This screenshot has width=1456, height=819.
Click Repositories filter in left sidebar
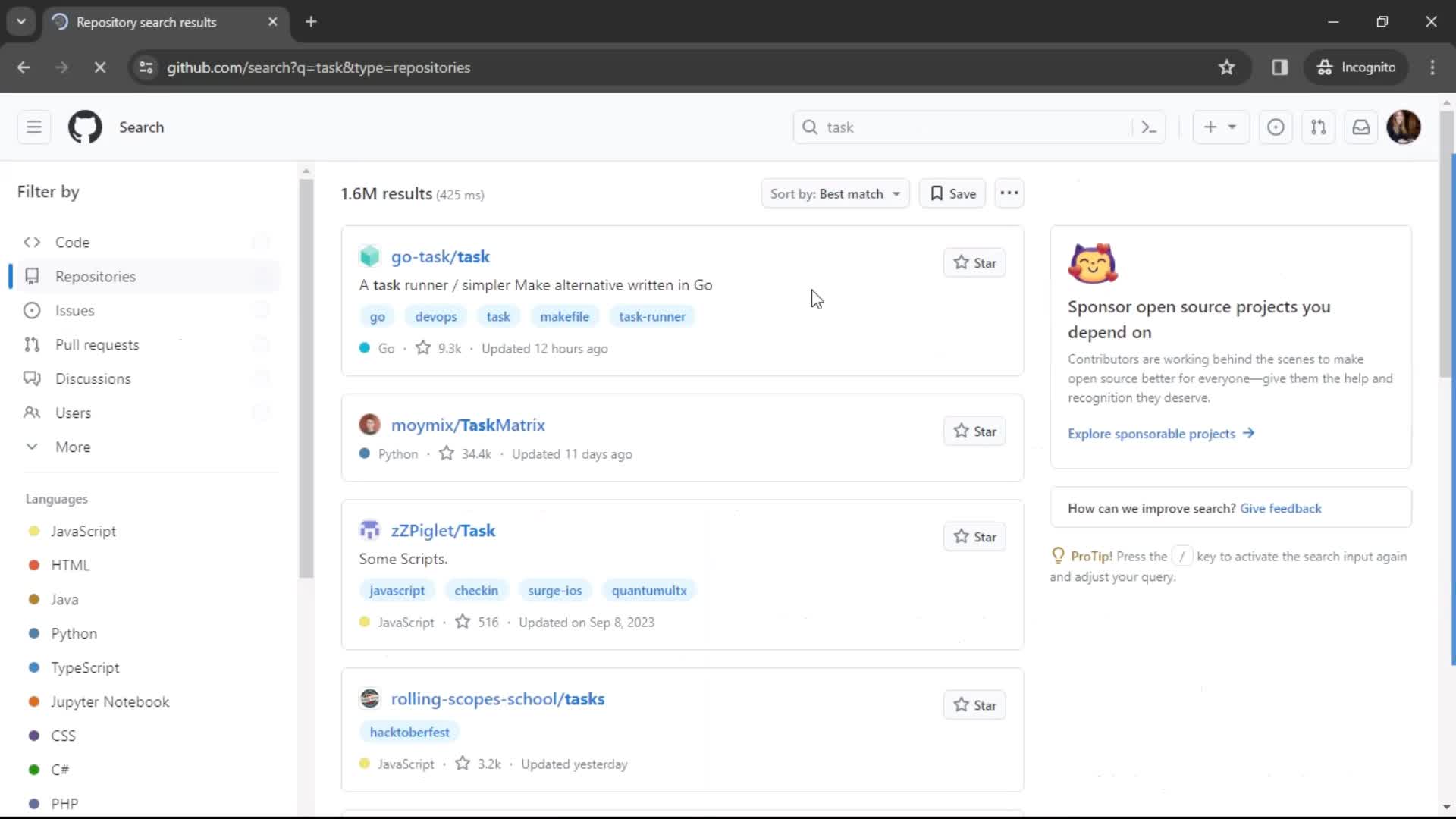95,276
